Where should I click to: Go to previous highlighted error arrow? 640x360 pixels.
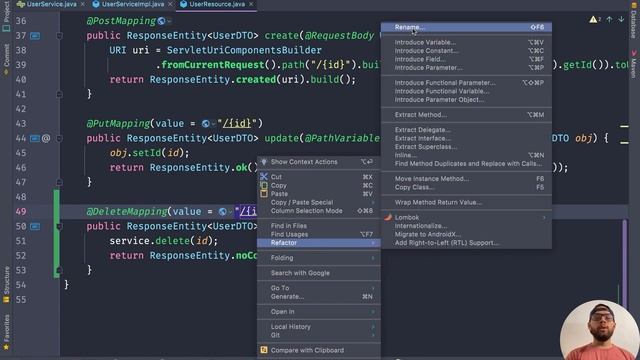pos(609,19)
